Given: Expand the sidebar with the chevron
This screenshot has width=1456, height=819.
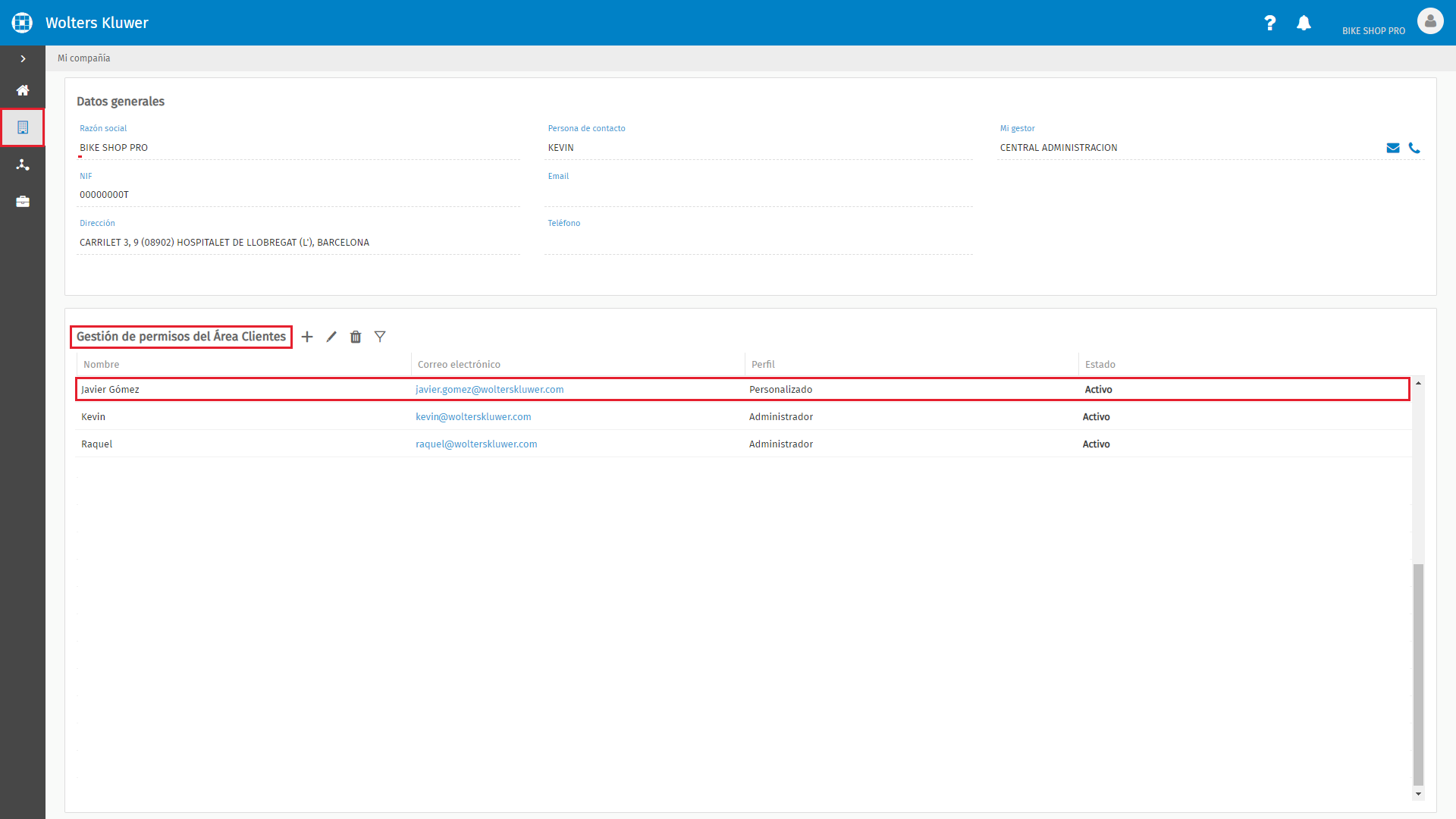Looking at the screenshot, I should point(23,58).
